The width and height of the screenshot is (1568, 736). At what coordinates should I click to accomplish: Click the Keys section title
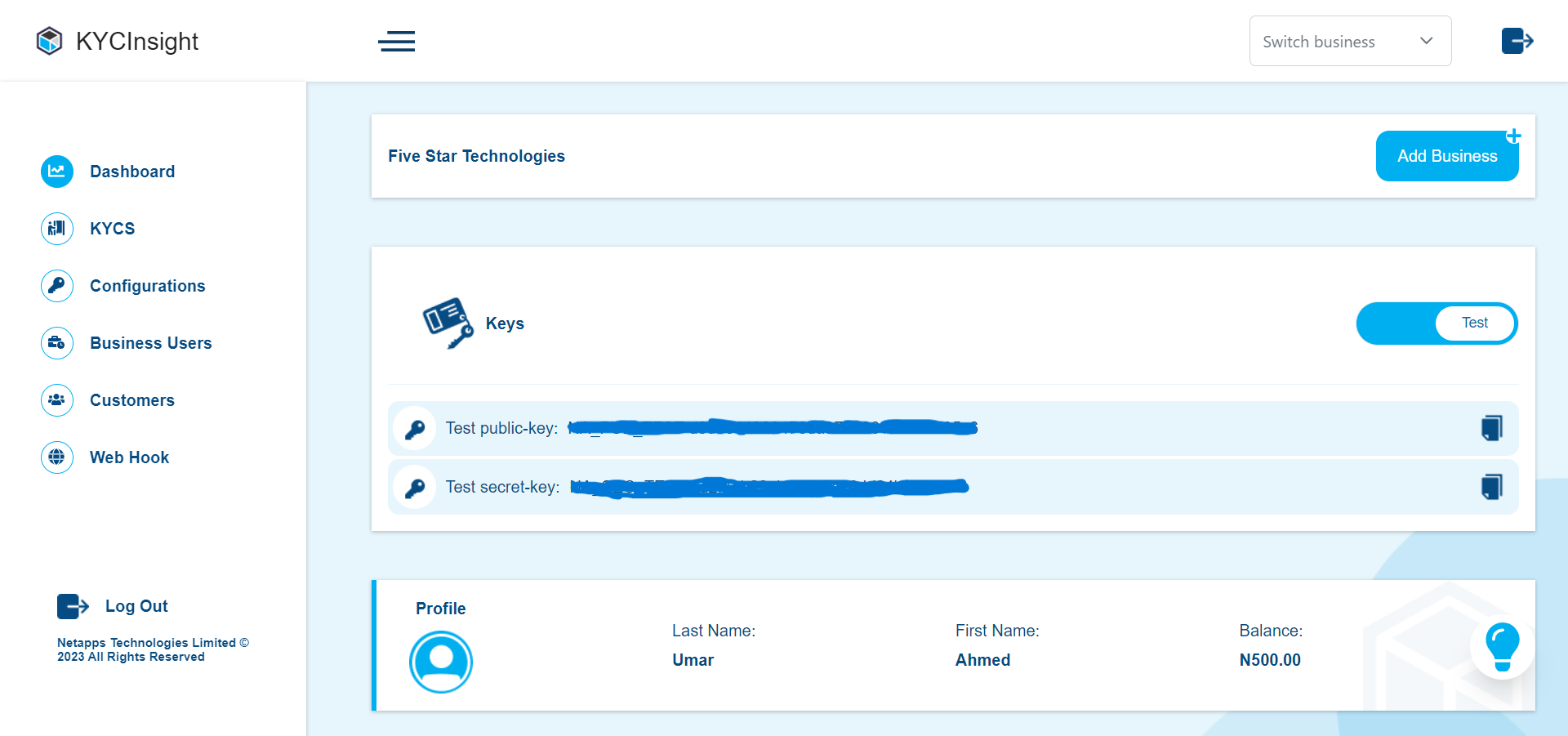pos(505,323)
